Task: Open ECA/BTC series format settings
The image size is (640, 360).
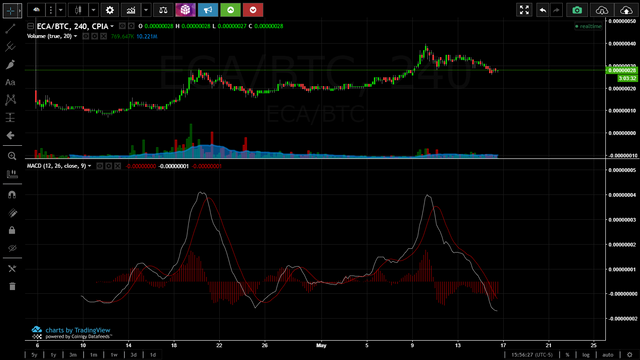Action: point(131,26)
